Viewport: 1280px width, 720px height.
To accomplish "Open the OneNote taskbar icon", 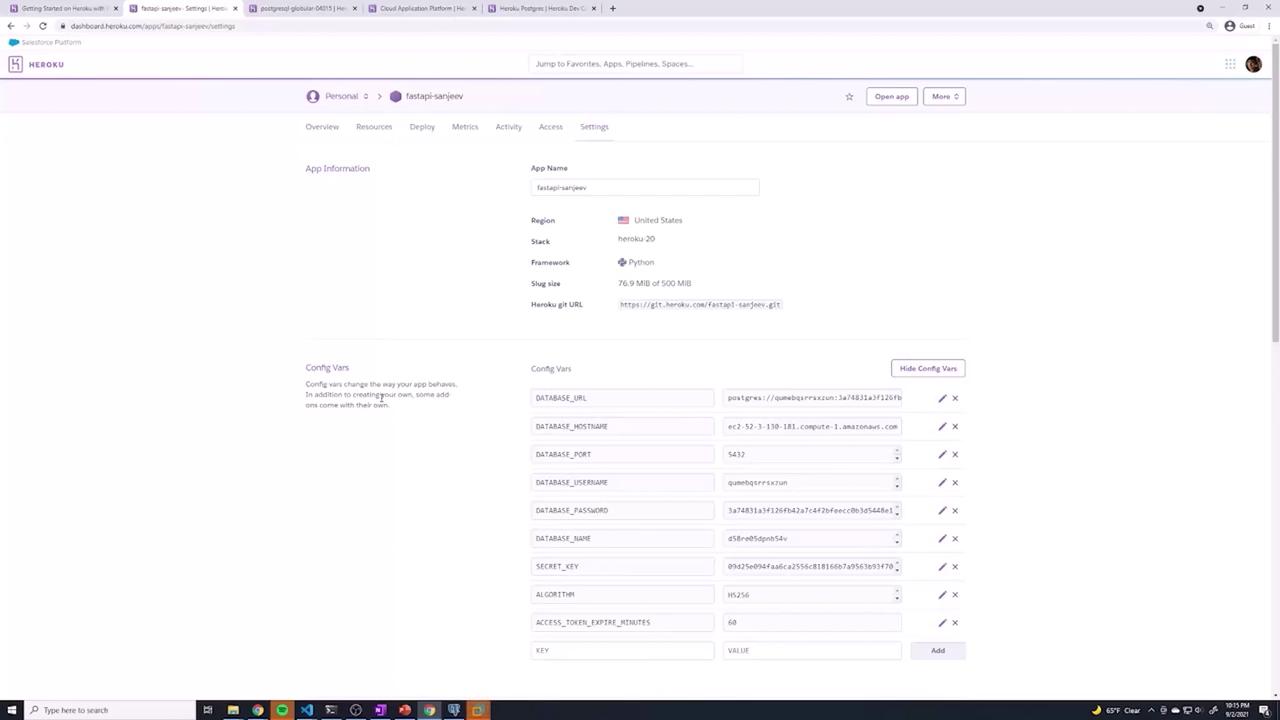I will tap(380, 710).
